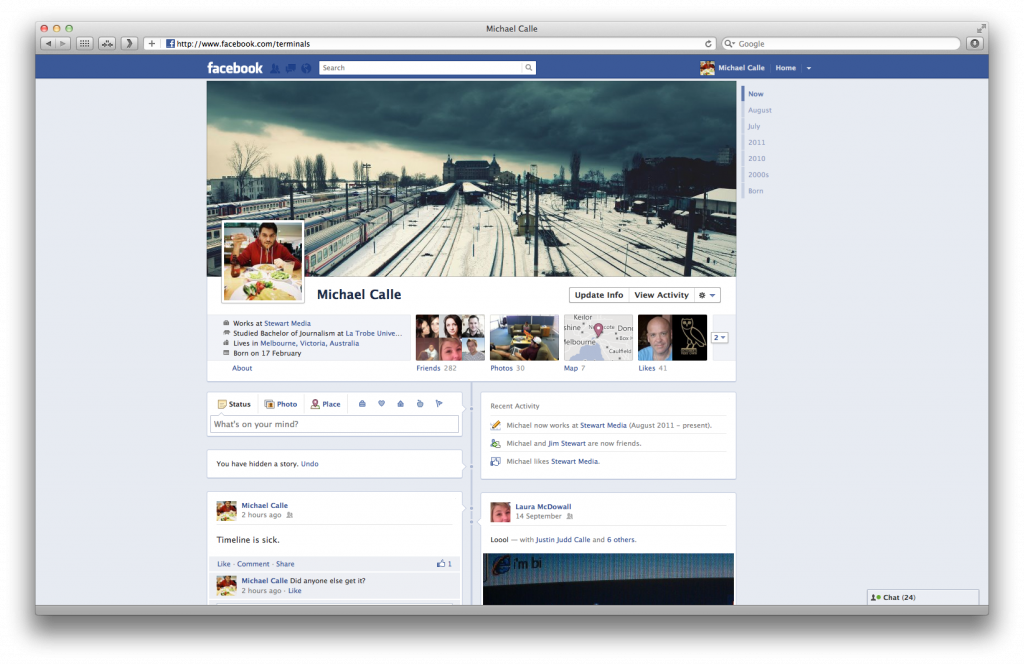Switch composer to Photo tab
Image resolution: width=1024 pixels, height=664 pixels.
[280, 404]
